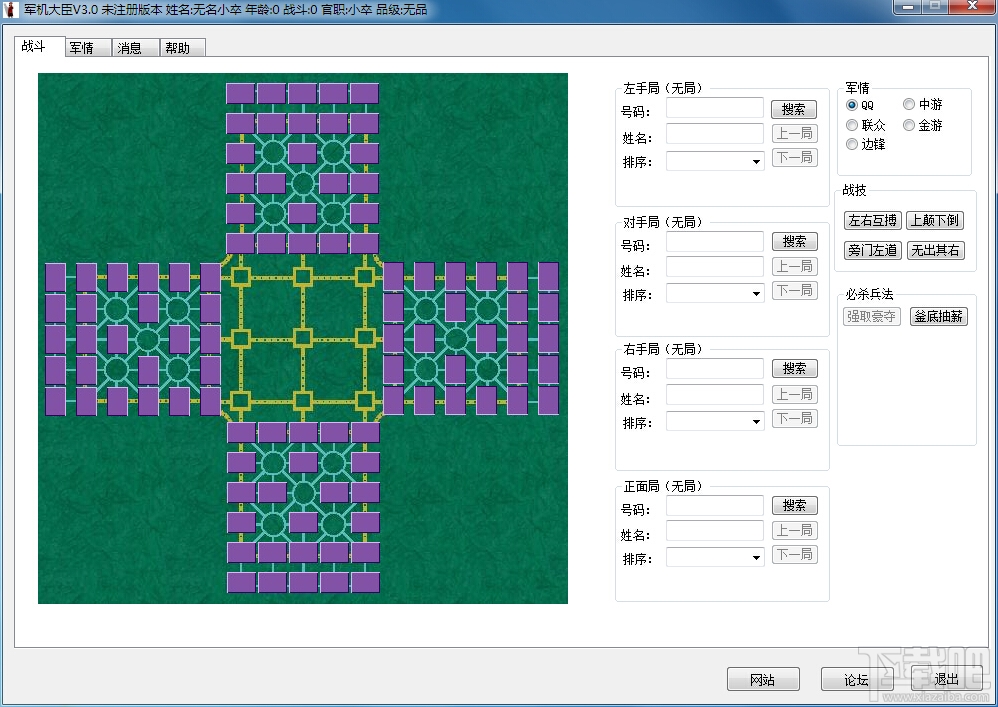Click the top-left purple piece of the top army
Viewport: 998px width, 707px height.
241,94
